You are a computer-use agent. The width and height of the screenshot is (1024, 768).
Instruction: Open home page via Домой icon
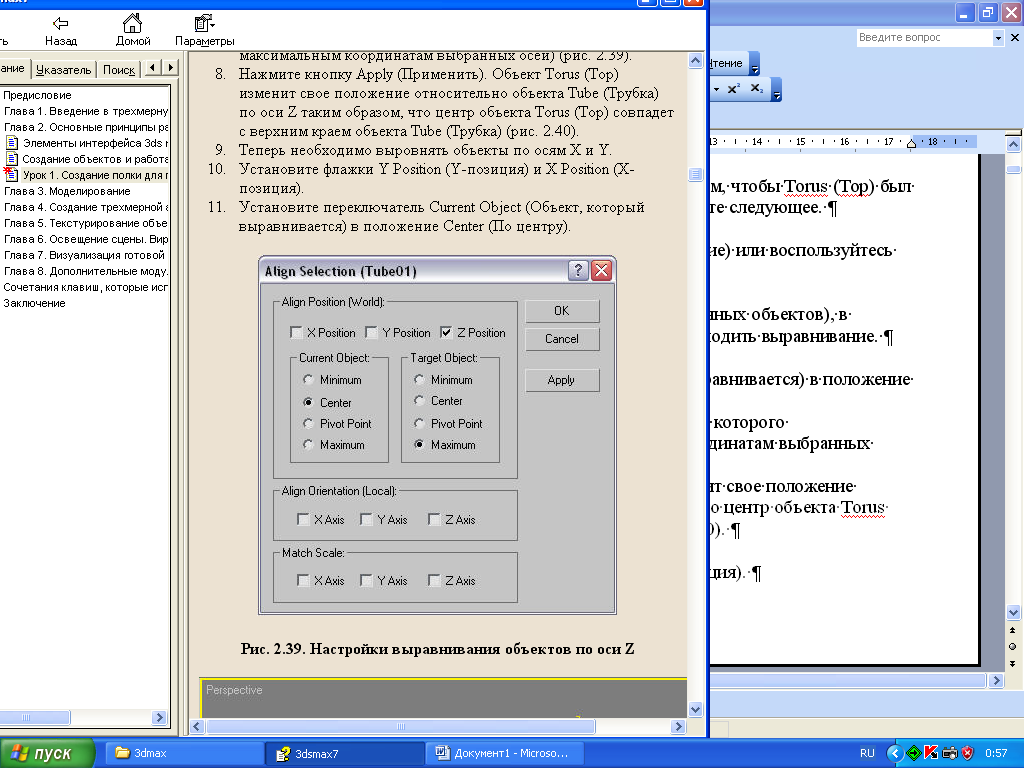(133, 24)
